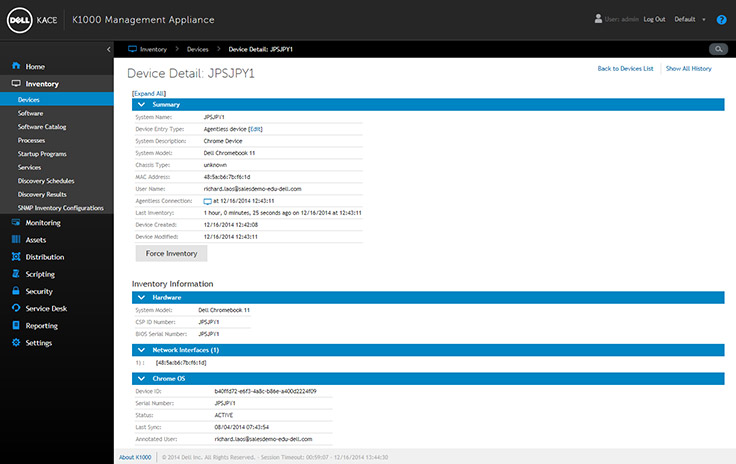Open the Service Desk icon

pyautogui.click(x=16, y=308)
